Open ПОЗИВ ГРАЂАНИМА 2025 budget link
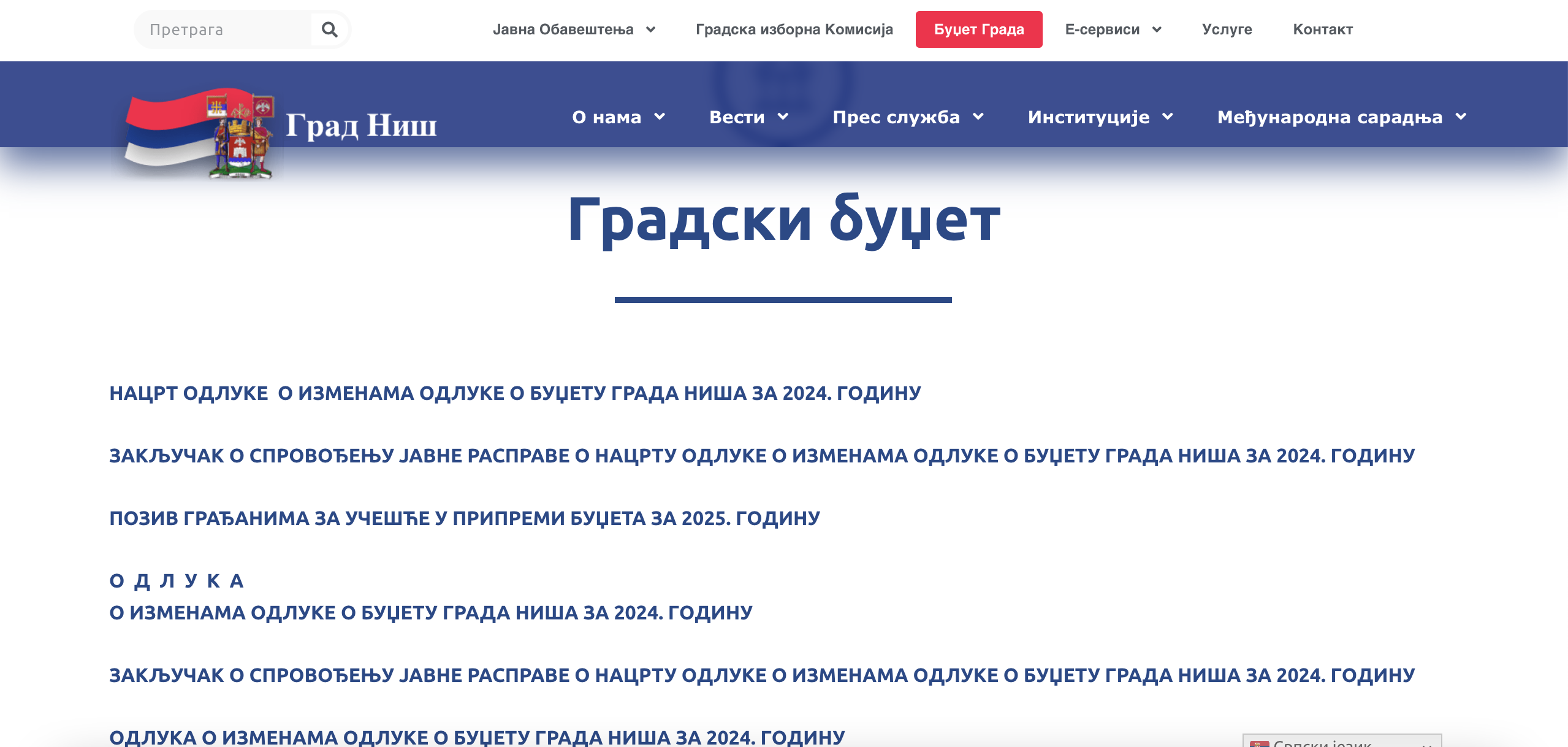 click(464, 518)
